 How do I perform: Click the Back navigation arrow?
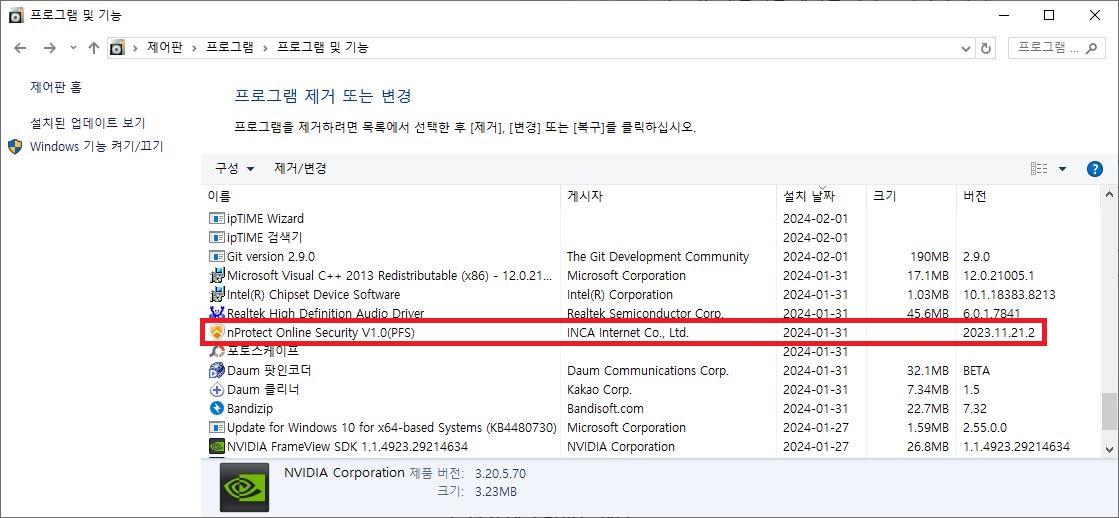click(x=21, y=49)
